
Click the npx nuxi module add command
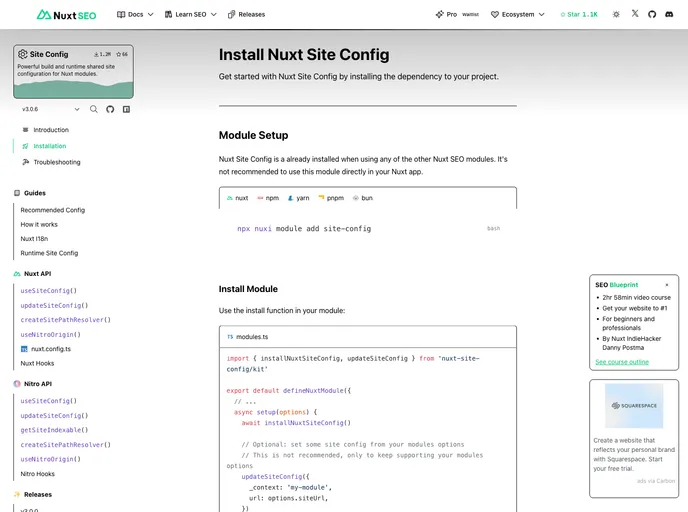304,229
